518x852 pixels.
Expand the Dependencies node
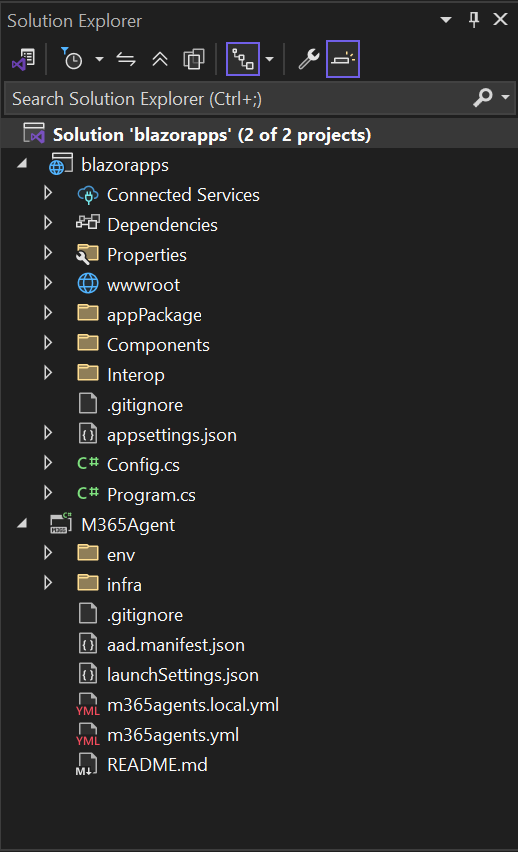coord(48,223)
